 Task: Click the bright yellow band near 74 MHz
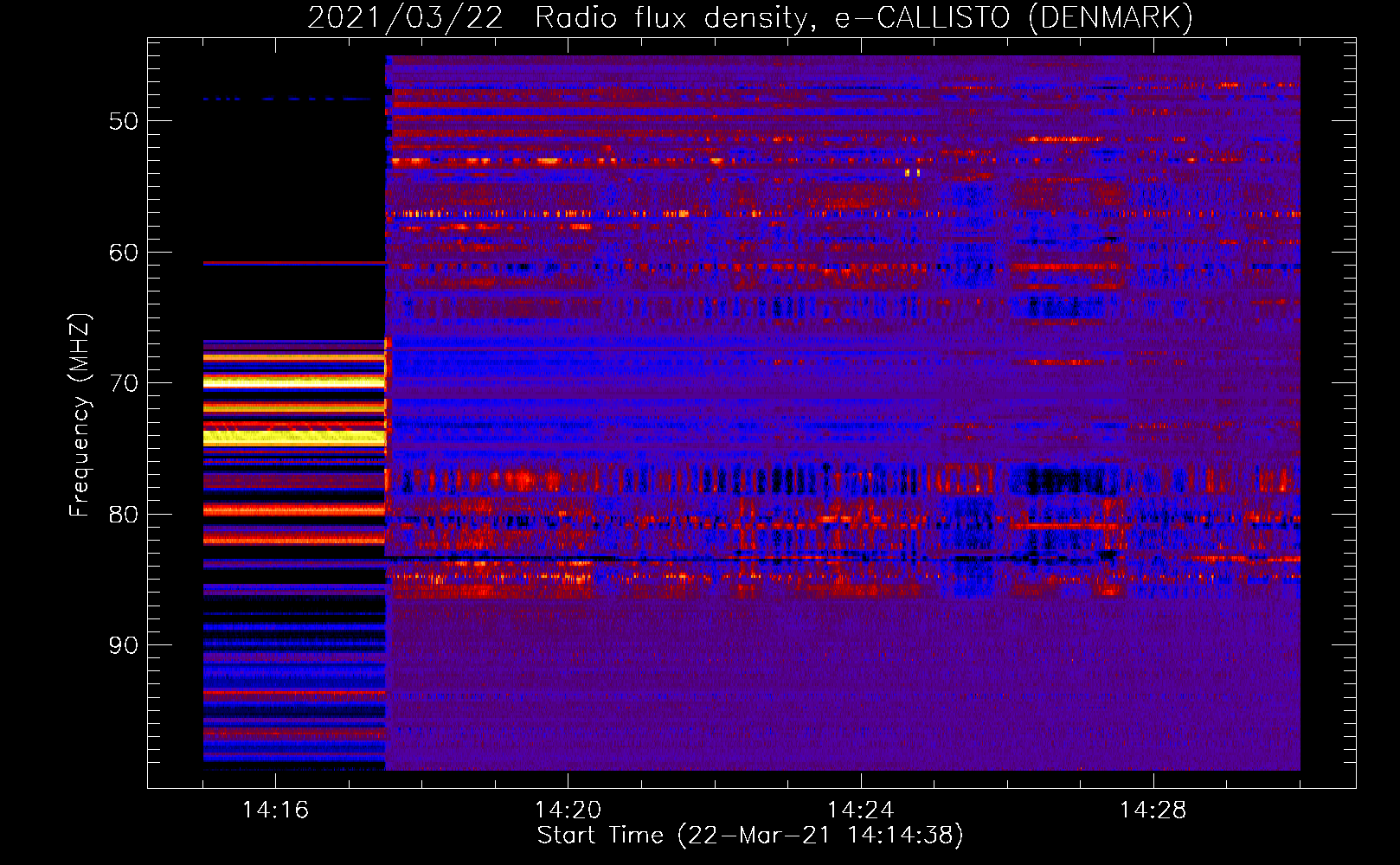[294, 437]
